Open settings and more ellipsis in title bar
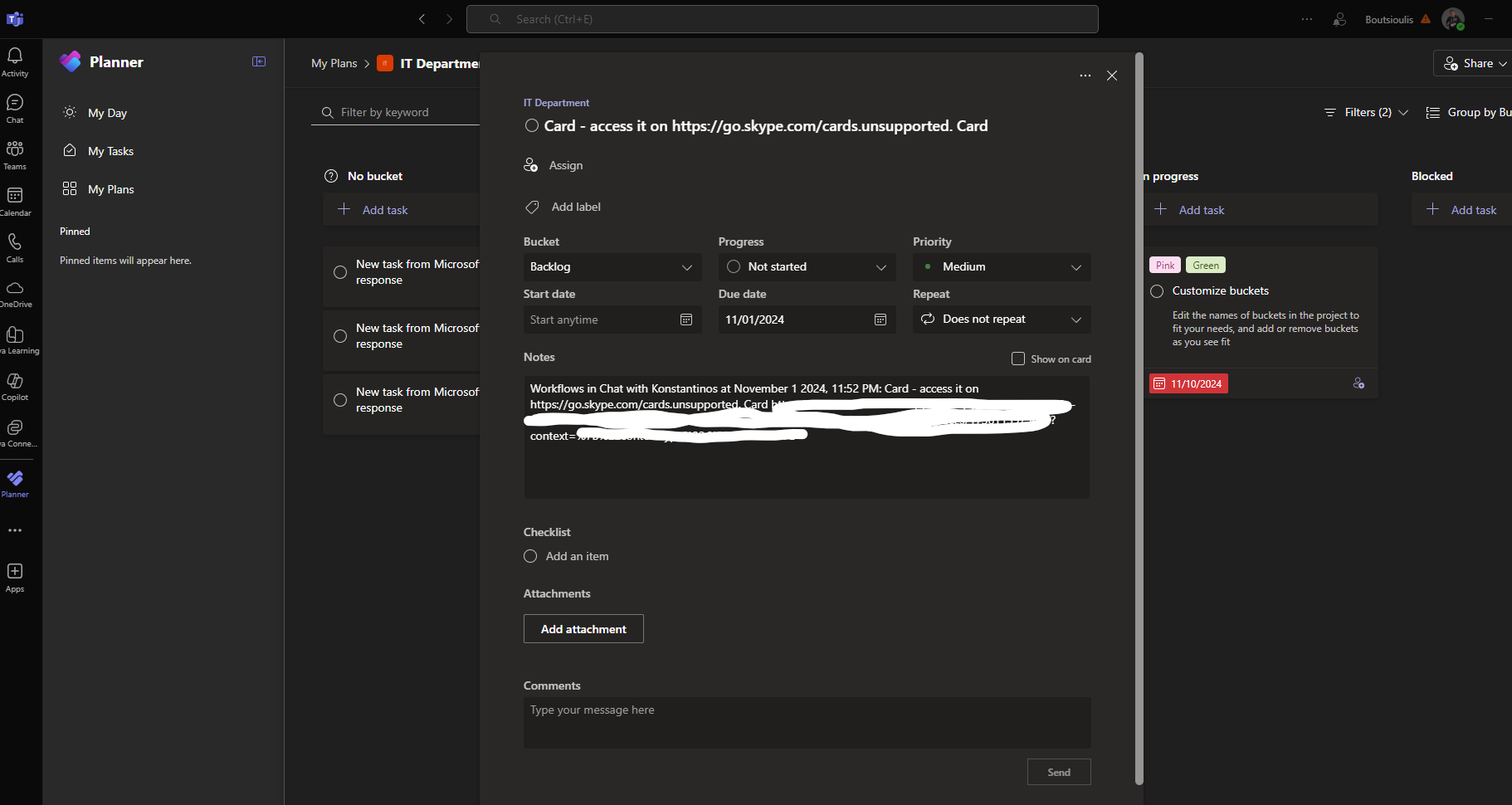The image size is (1512, 805). 1307,19
